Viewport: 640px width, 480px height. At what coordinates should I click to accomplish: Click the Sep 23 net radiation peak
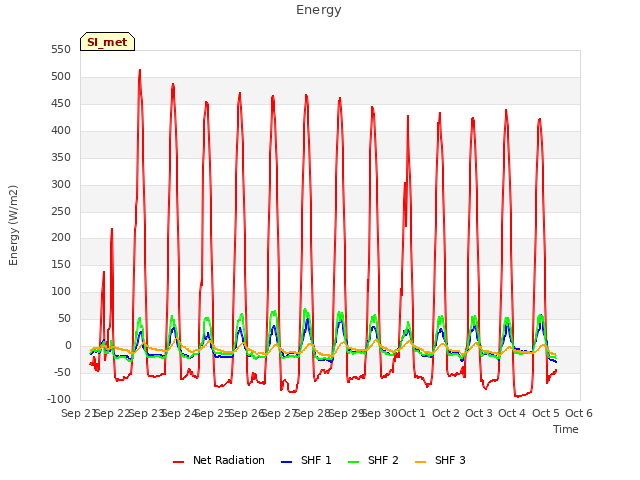click(x=140, y=70)
